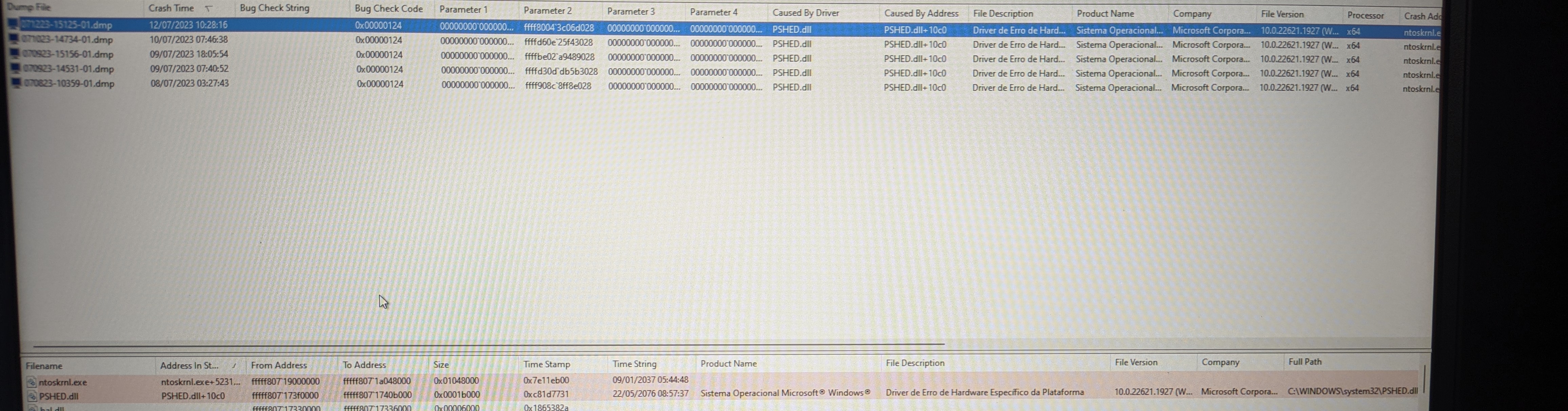Click the Processor column header
1568x411 pixels.
(x=1365, y=15)
